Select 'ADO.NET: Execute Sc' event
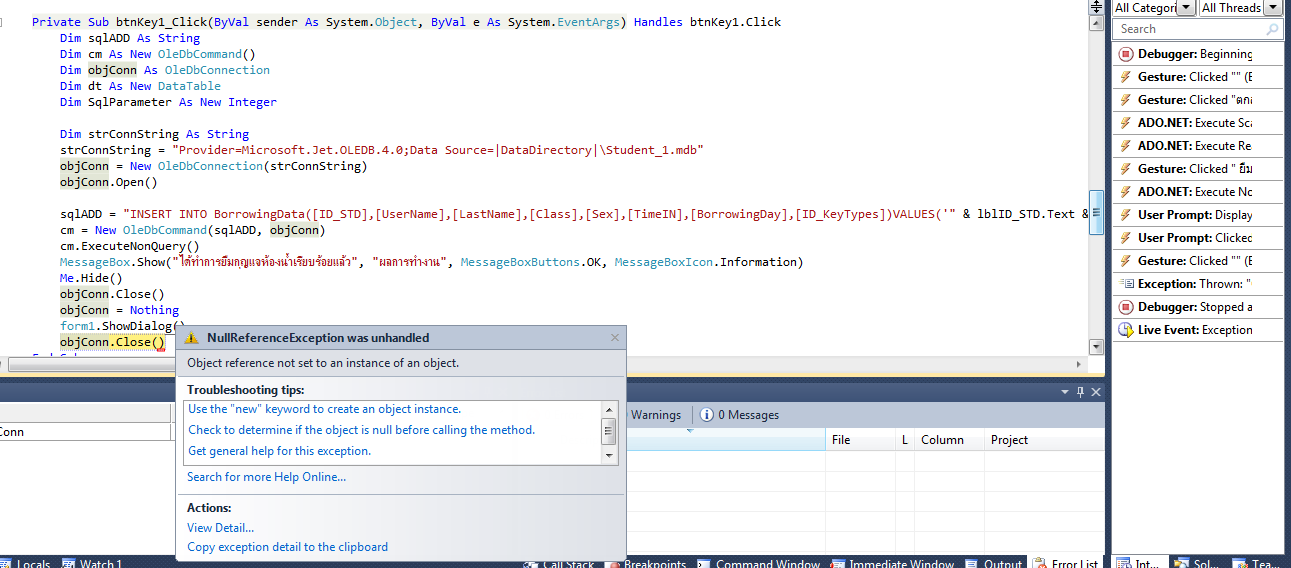The height and width of the screenshot is (568, 1291). point(1198,123)
